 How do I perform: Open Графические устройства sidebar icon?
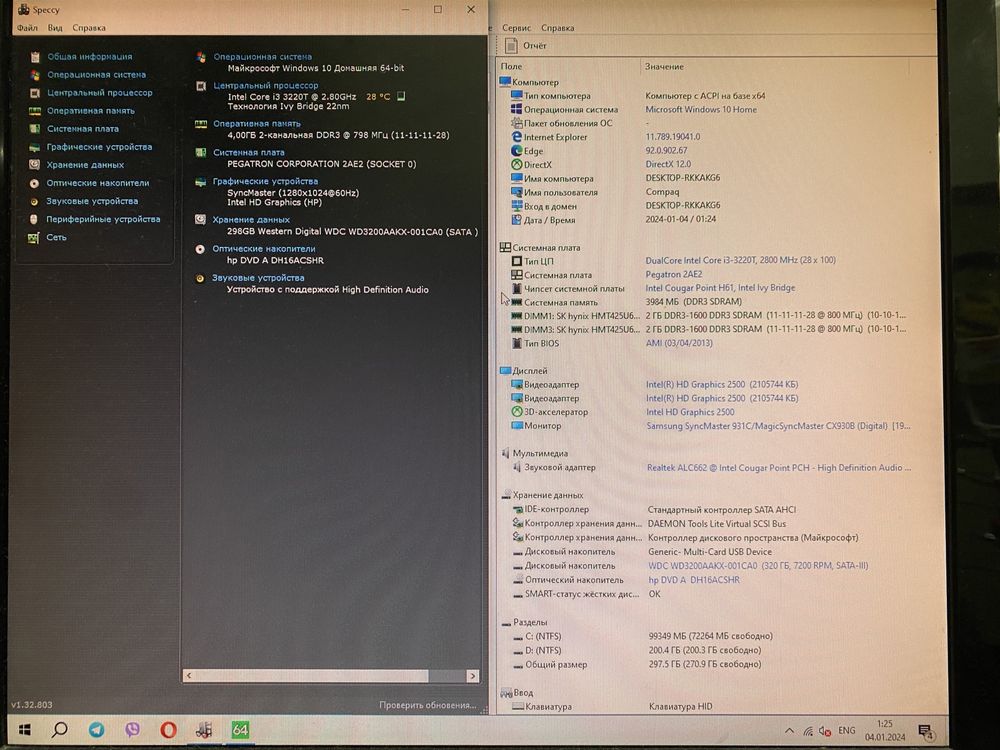(35, 147)
